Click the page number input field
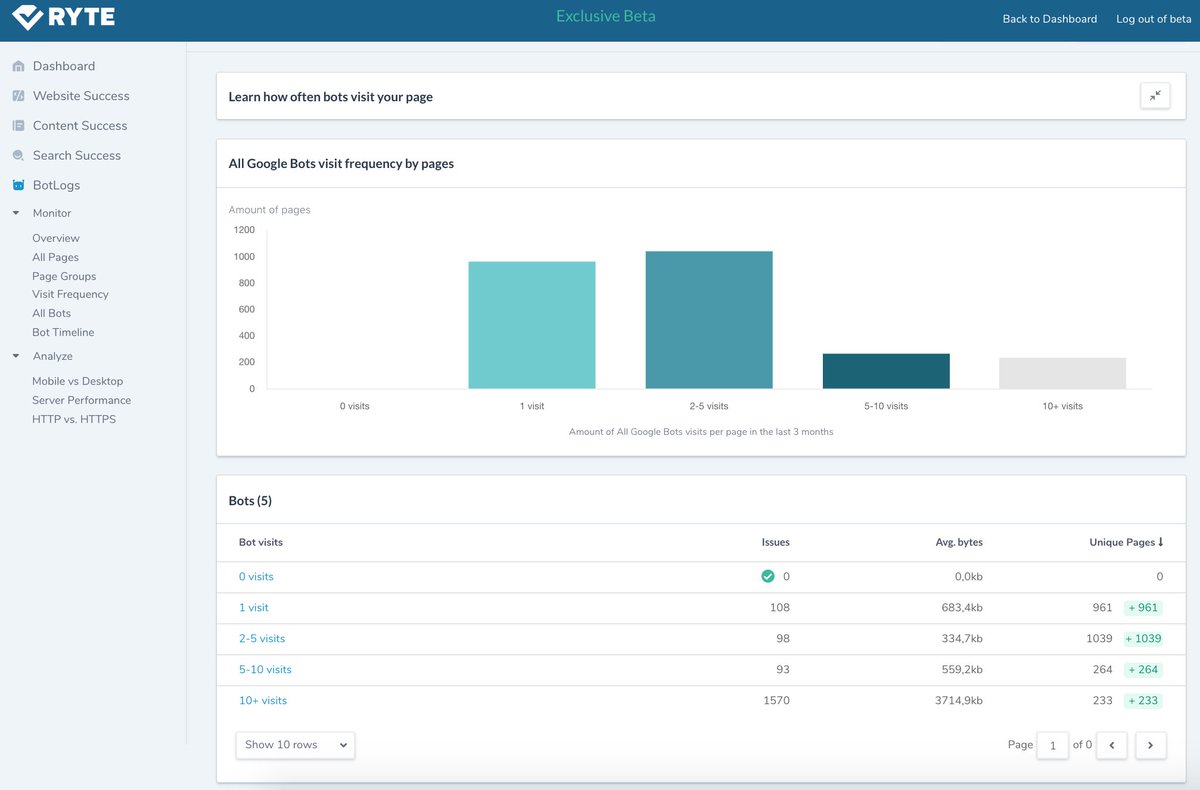The height and width of the screenshot is (790, 1200). 1053,745
